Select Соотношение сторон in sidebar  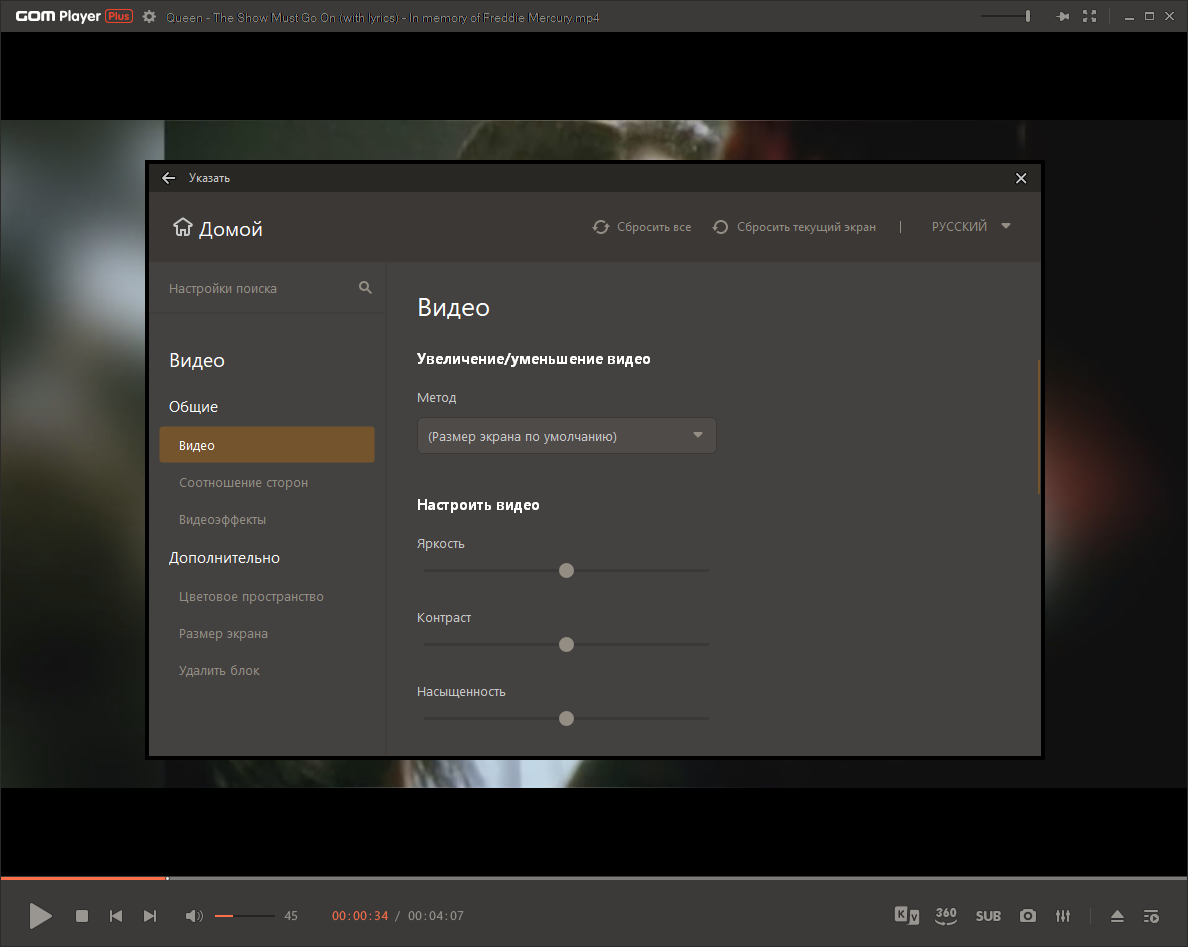coord(243,483)
